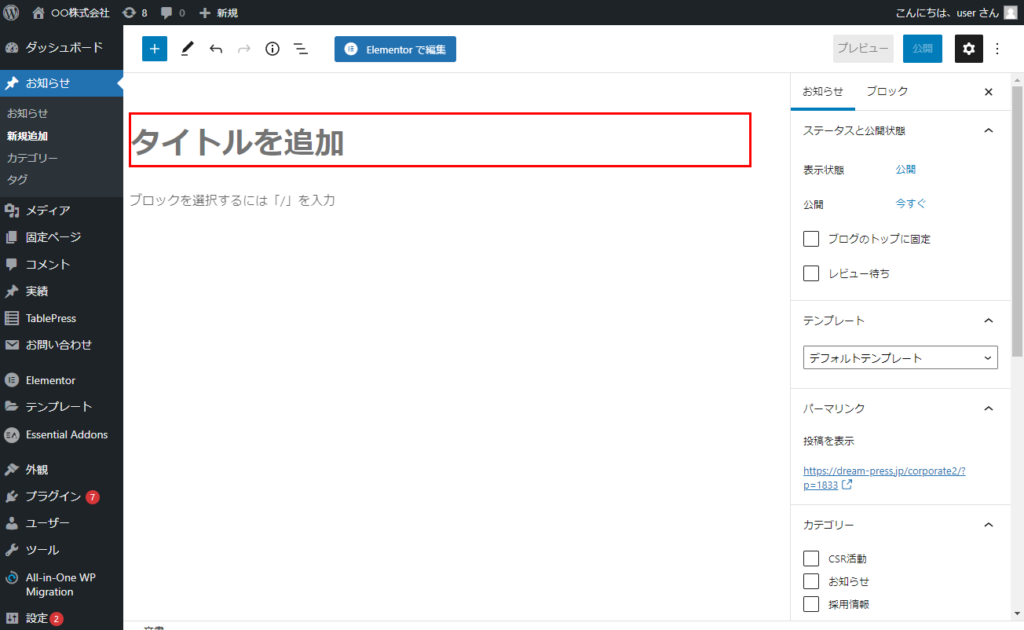
Task: Enable the ブログのトップに固定 checkbox
Action: (x=812, y=239)
